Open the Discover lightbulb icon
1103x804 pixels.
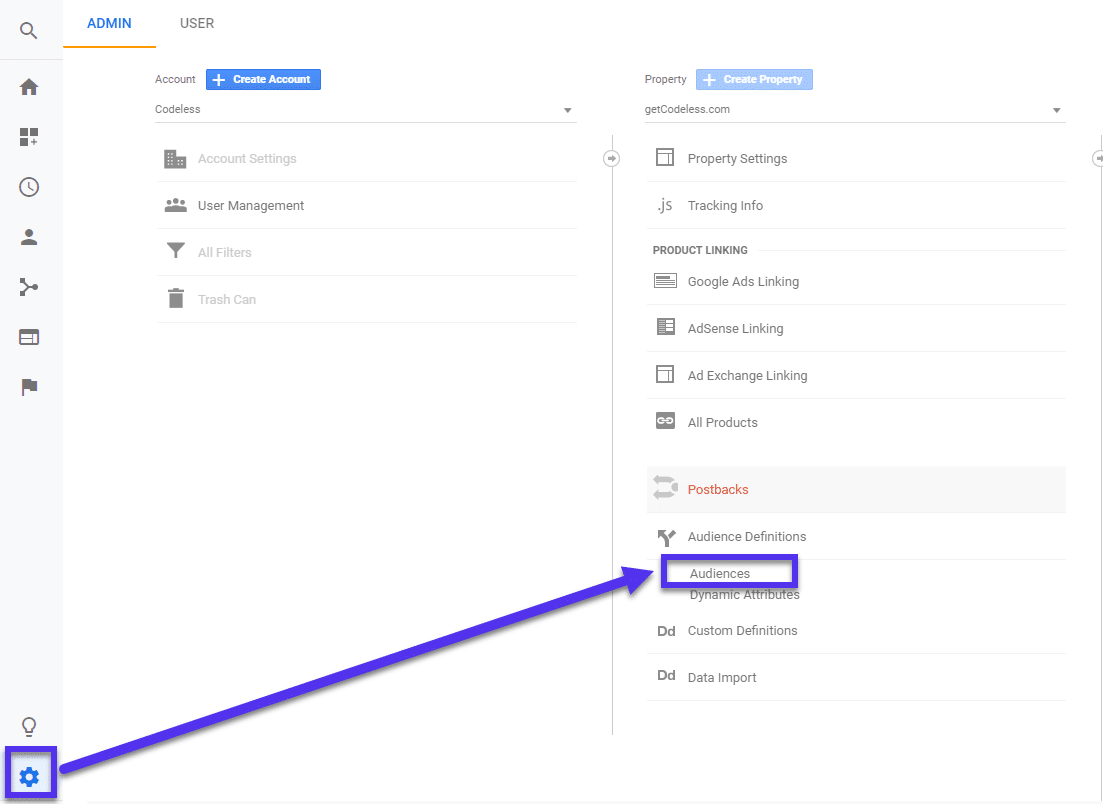coord(30,727)
